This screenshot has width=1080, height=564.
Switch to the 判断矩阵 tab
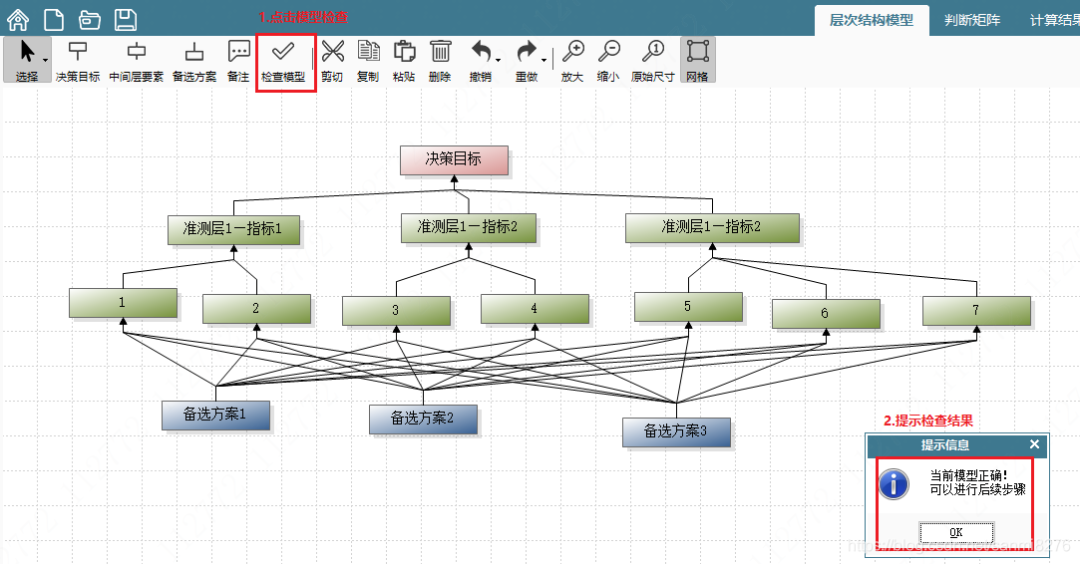[x=972, y=21]
